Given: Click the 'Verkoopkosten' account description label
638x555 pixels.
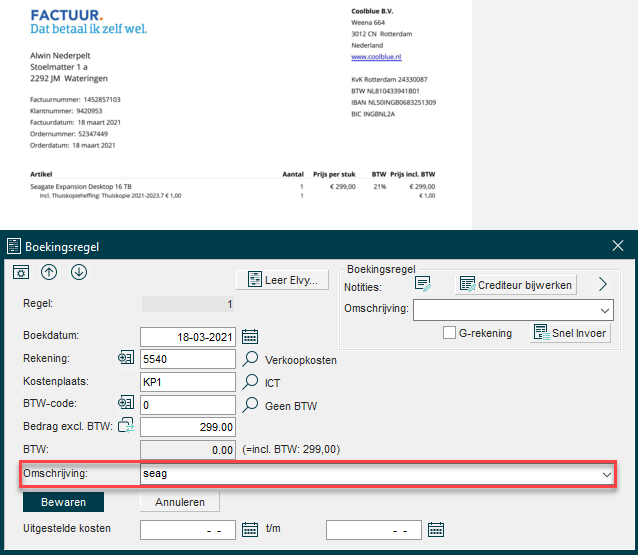Looking at the screenshot, I should click(x=301, y=360).
